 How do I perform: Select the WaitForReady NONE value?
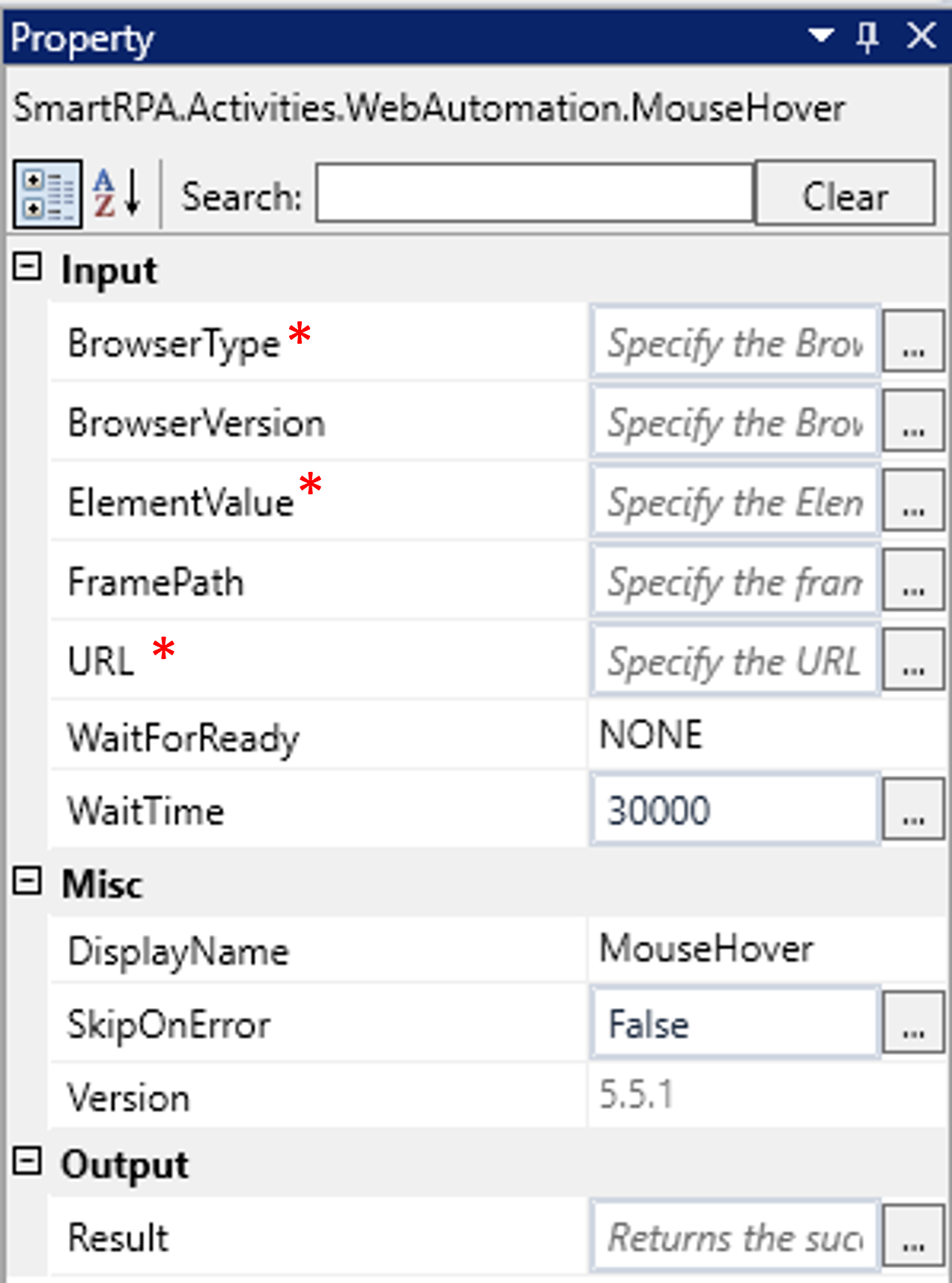pyautogui.click(x=764, y=735)
